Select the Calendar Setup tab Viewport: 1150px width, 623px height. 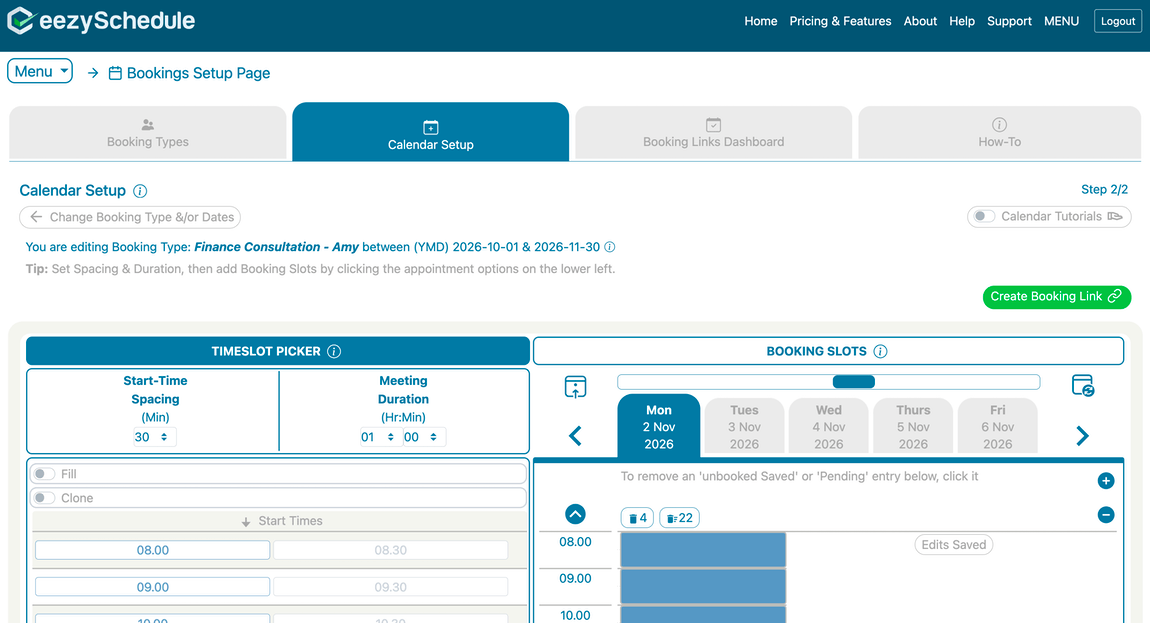click(x=431, y=133)
